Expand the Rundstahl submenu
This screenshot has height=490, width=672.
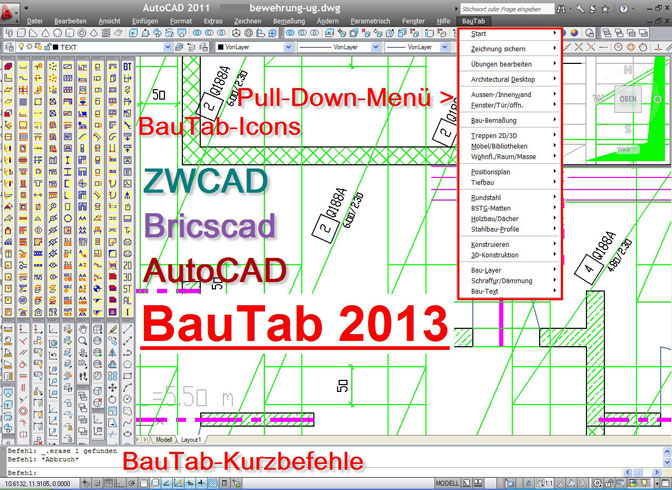coord(510,198)
